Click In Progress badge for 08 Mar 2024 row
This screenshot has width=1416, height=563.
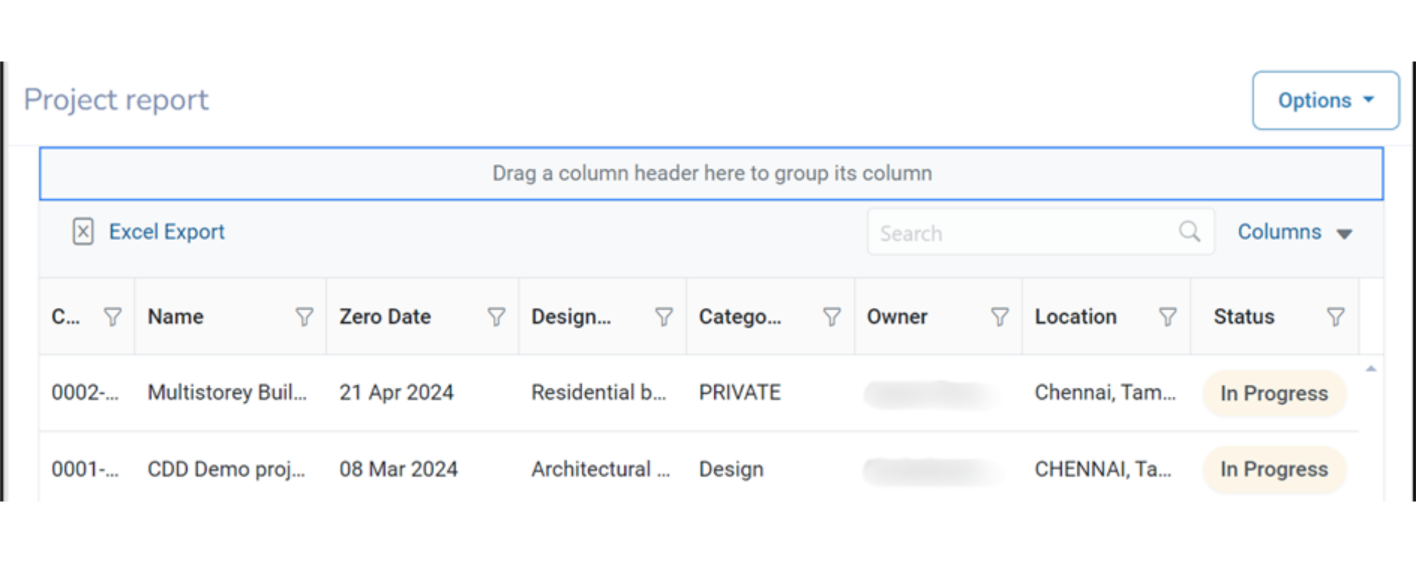pos(1274,469)
